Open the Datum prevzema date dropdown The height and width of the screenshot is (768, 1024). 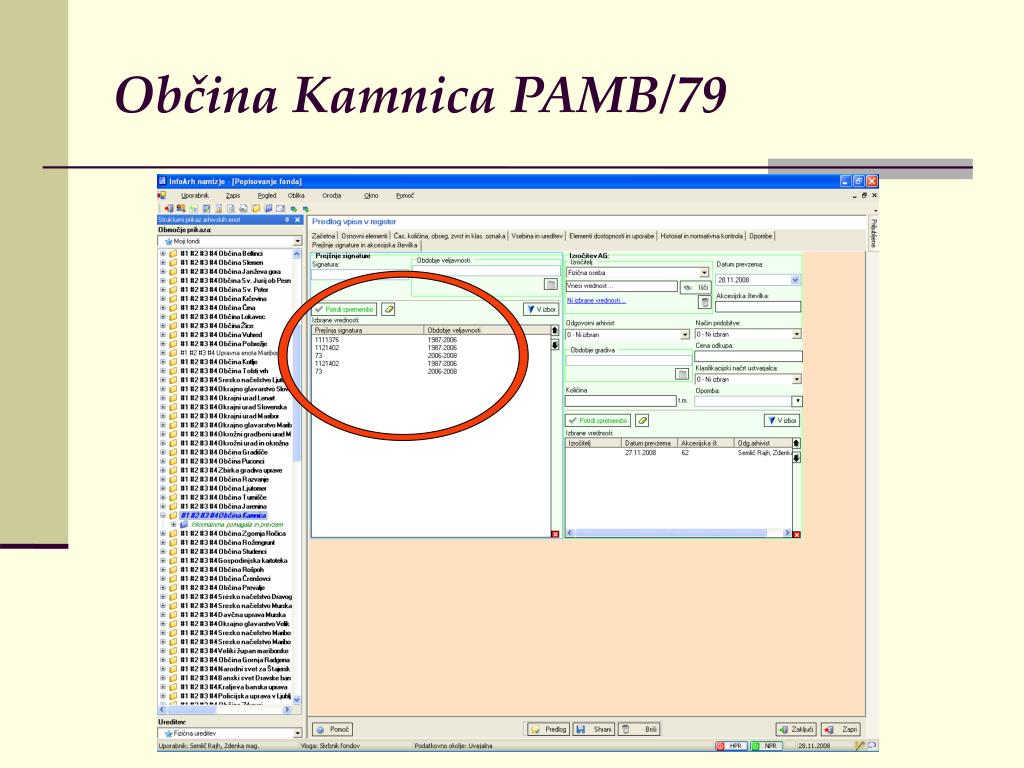coord(795,280)
